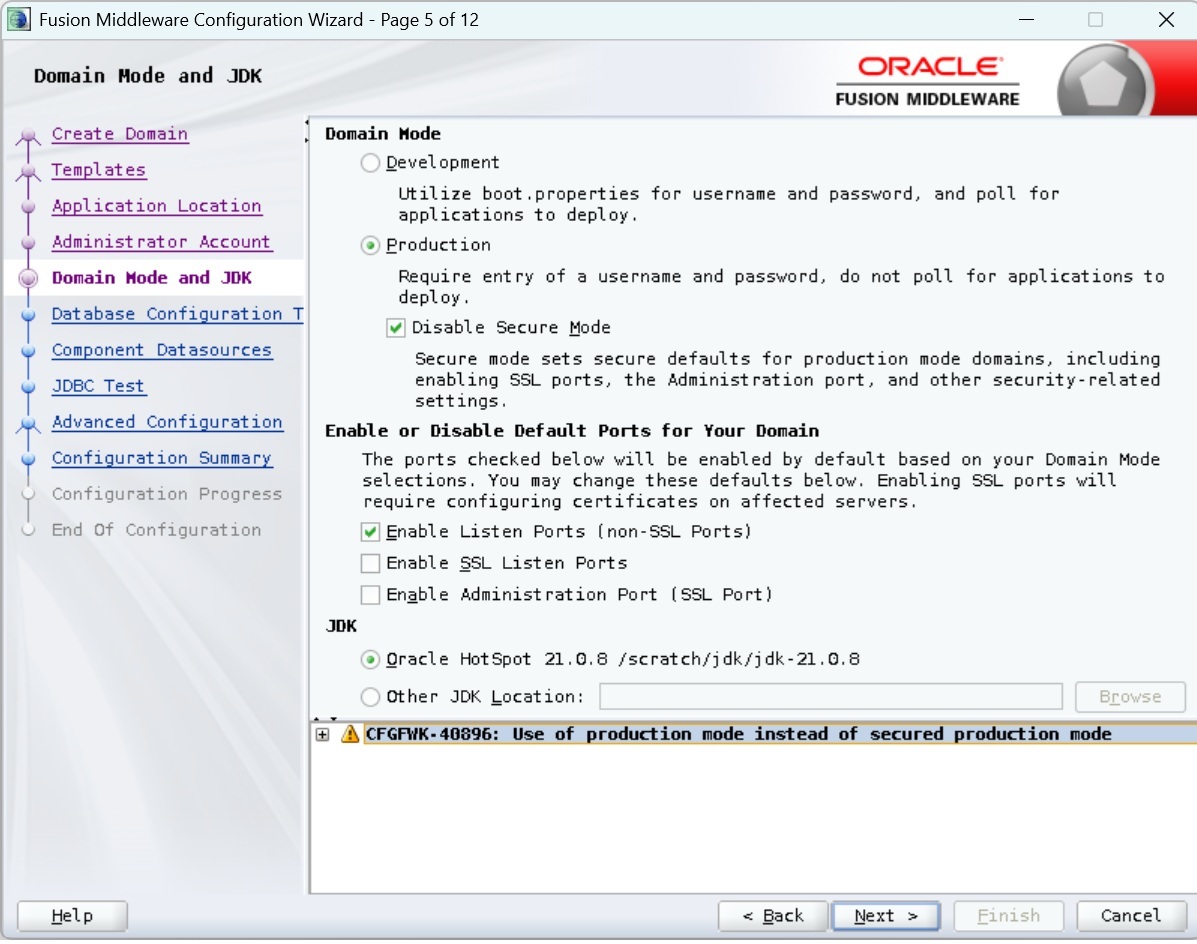1197x944 pixels.
Task: Jump to the Configuration Summary step
Action: click(162, 458)
